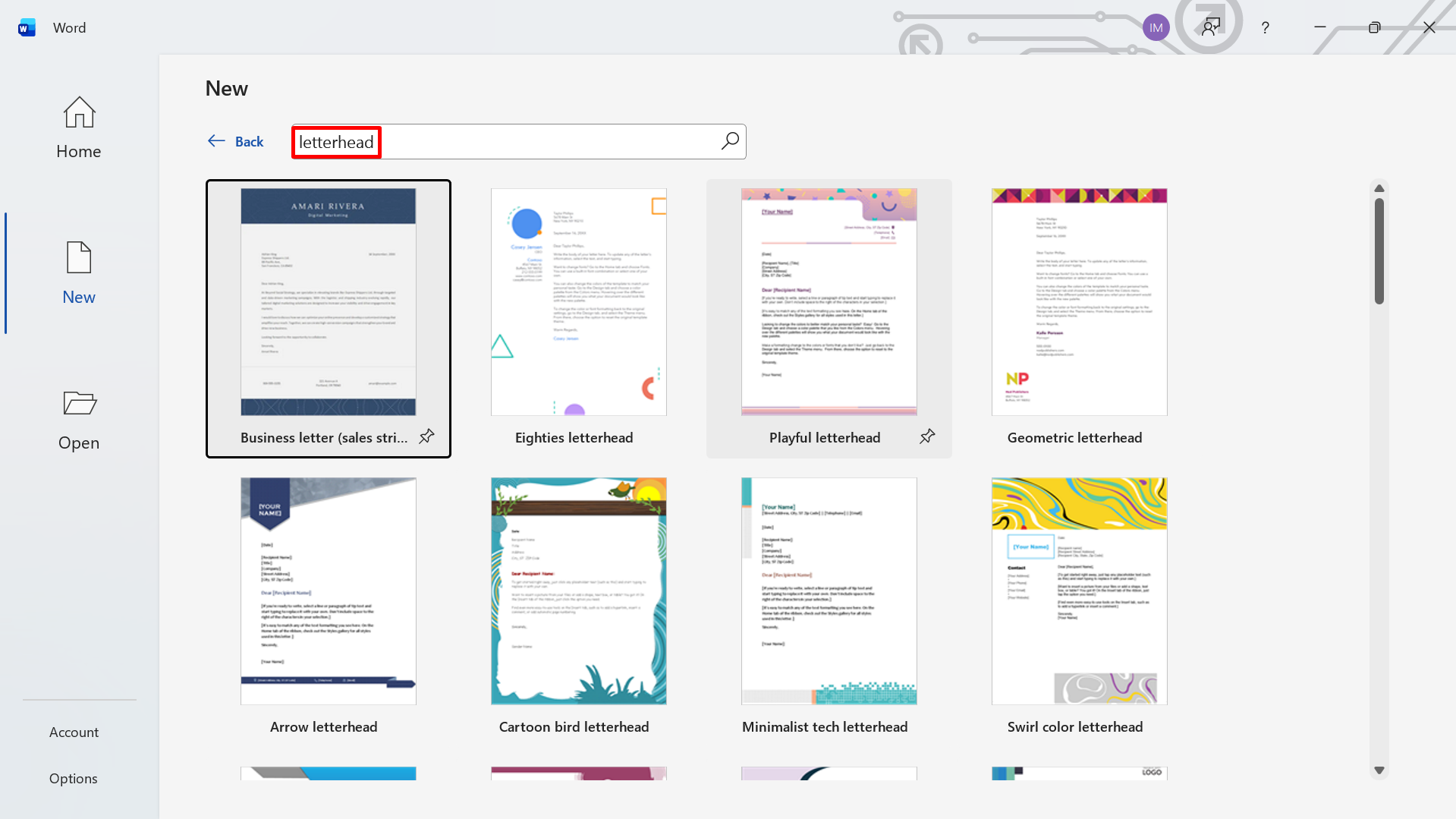This screenshot has height=819, width=1456.
Task: Choose the Eighties letterhead thumbnail
Action: point(579,302)
